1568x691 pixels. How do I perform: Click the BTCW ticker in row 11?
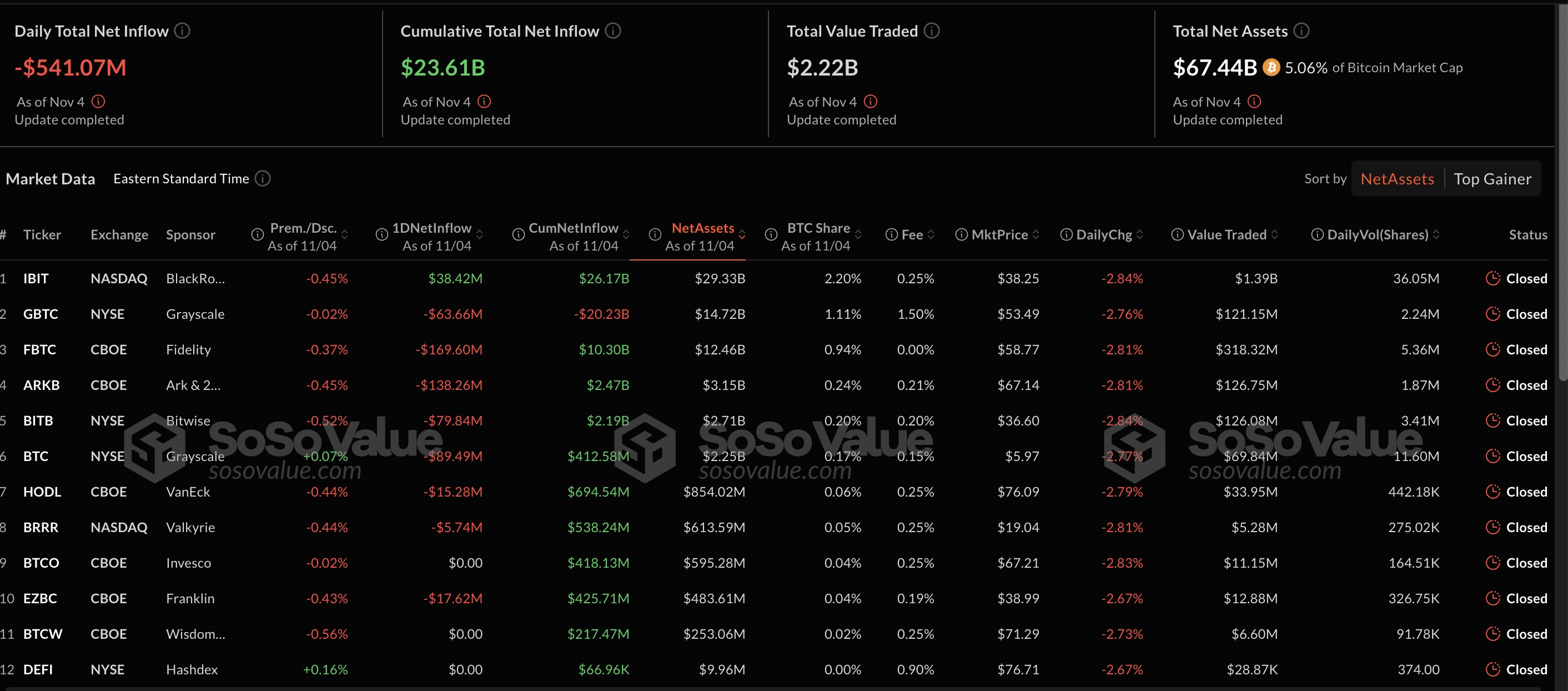pos(43,634)
